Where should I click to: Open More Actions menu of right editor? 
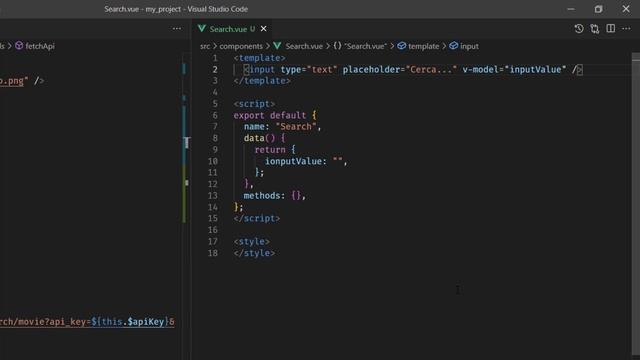pos(626,29)
